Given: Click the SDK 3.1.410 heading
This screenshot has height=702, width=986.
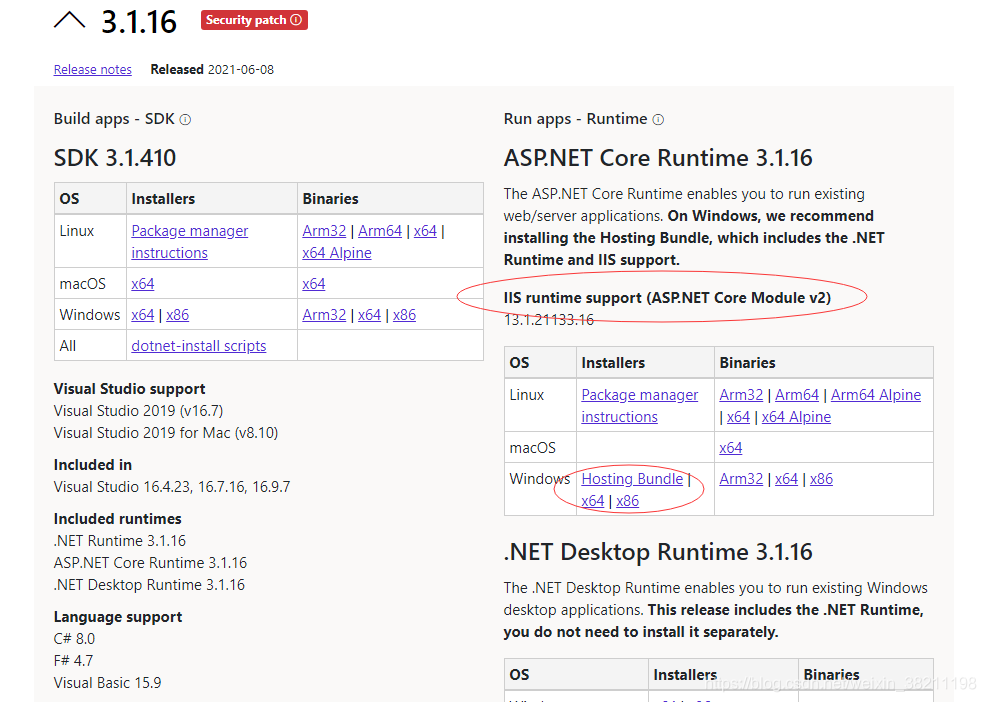Looking at the screenshot, I should click(x=114, y=158).
